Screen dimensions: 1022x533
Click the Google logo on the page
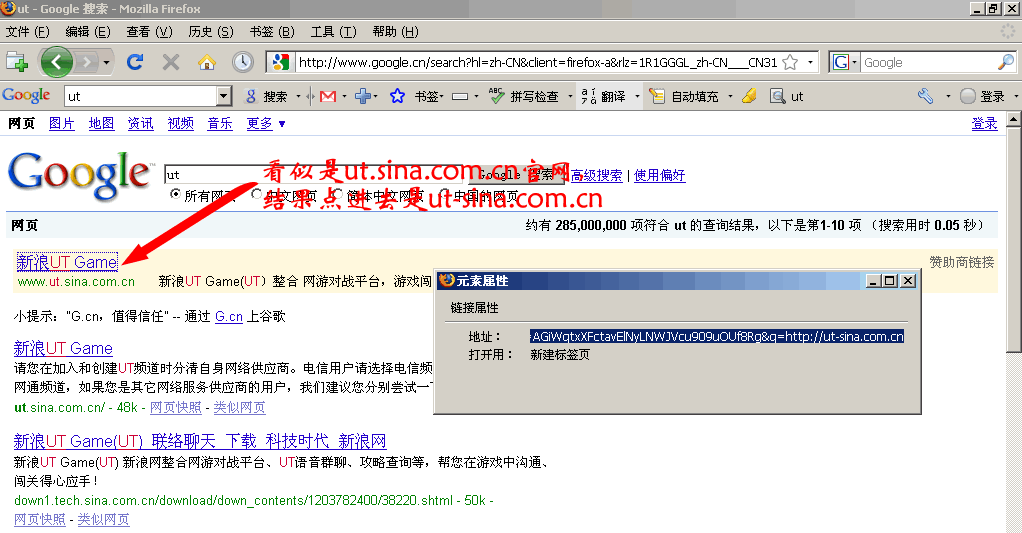80,175
